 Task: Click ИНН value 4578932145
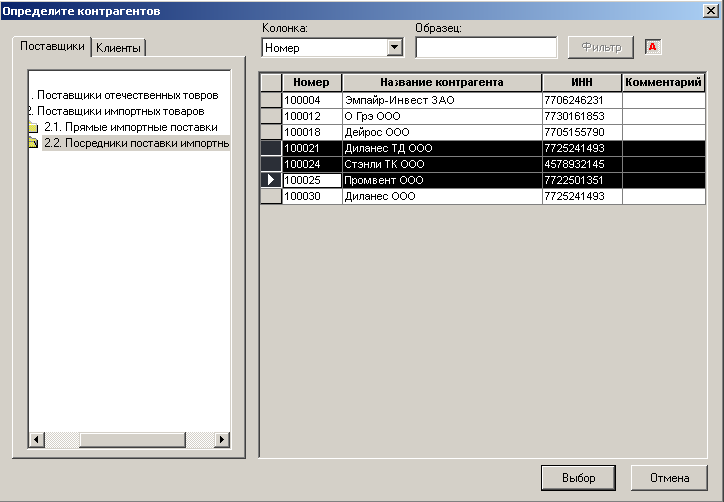[582, 164]
